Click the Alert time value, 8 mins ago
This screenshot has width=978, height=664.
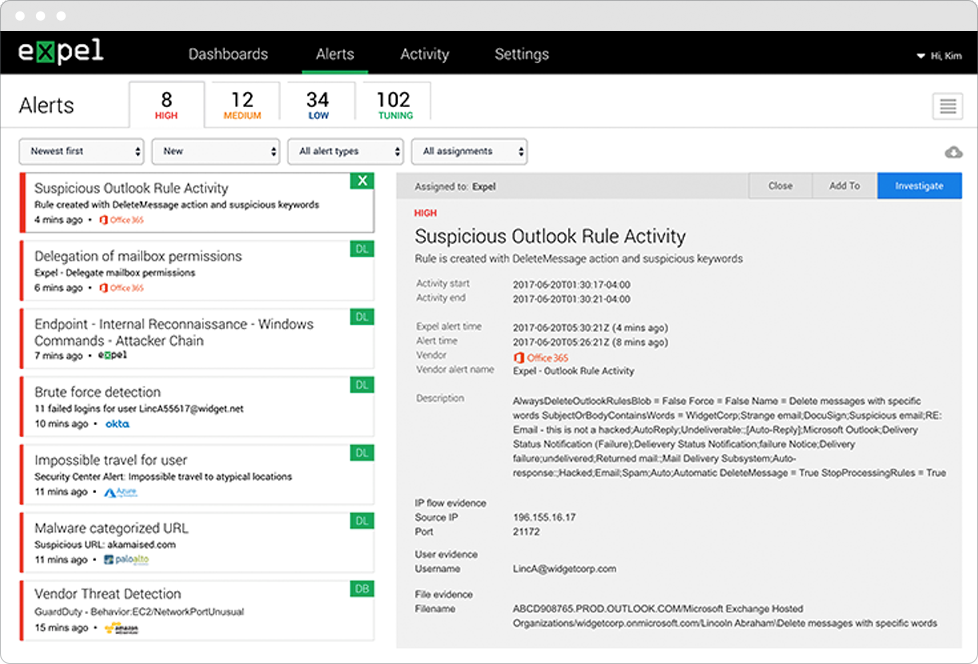(x=590, y=342)
